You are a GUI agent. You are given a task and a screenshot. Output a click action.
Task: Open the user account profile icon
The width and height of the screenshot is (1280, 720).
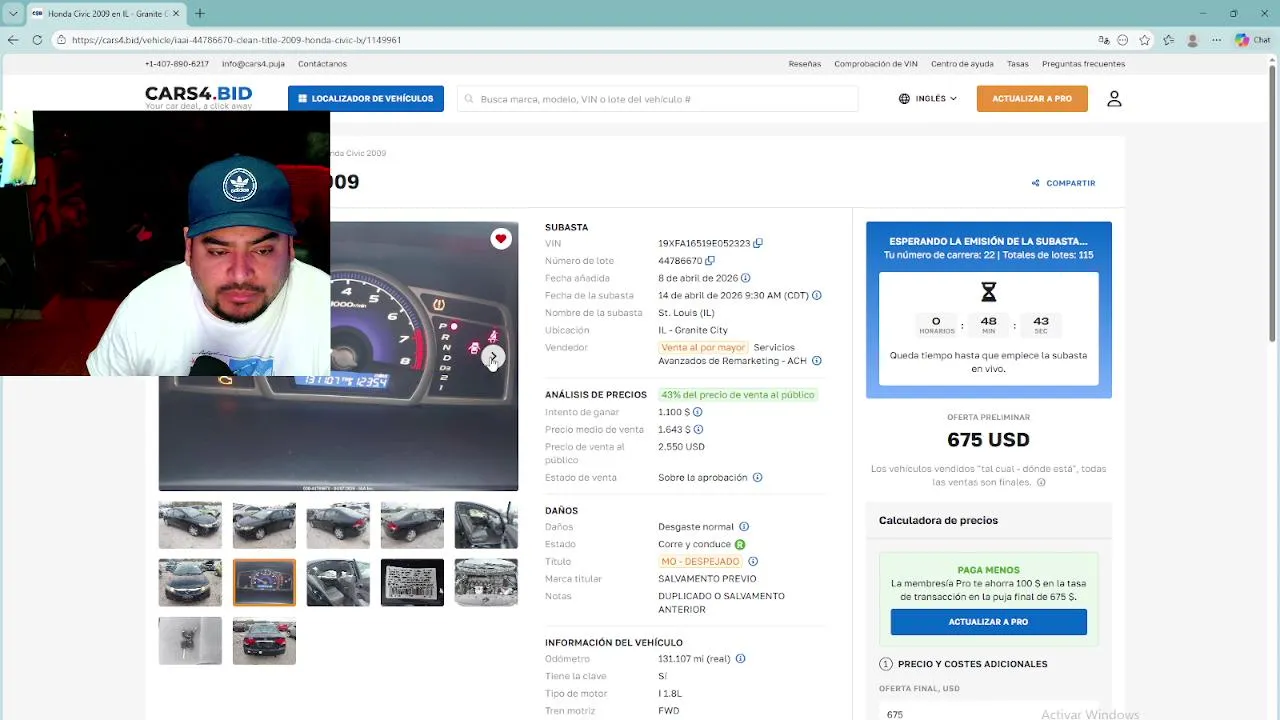coord(1114,99)
